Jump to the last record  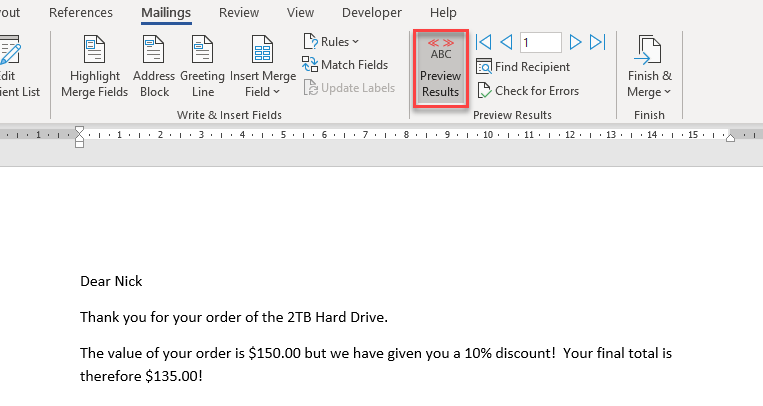(x=597, y=42)
